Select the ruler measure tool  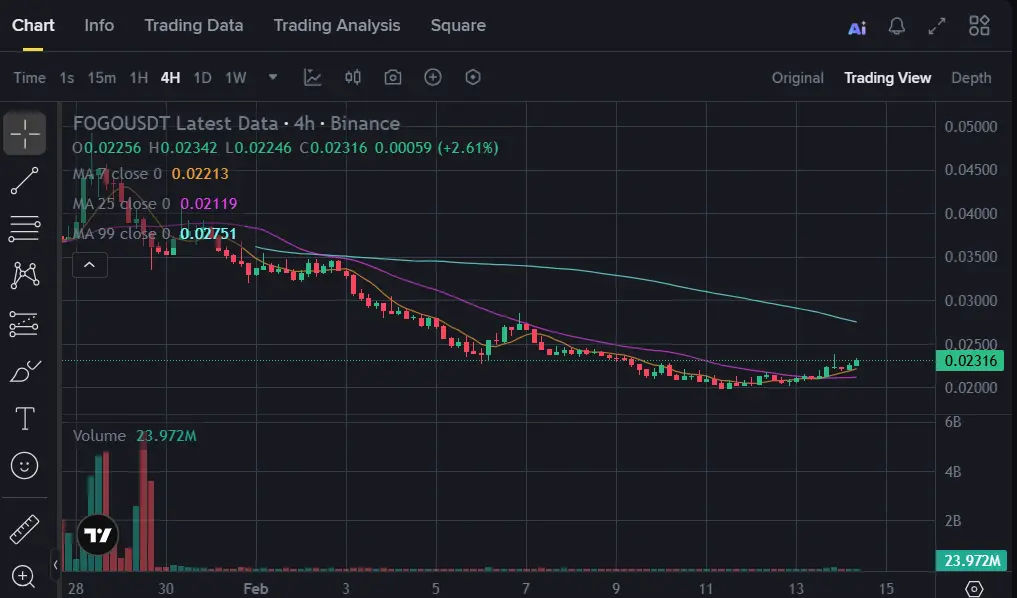pyautogui.click(x=25, y=529)
